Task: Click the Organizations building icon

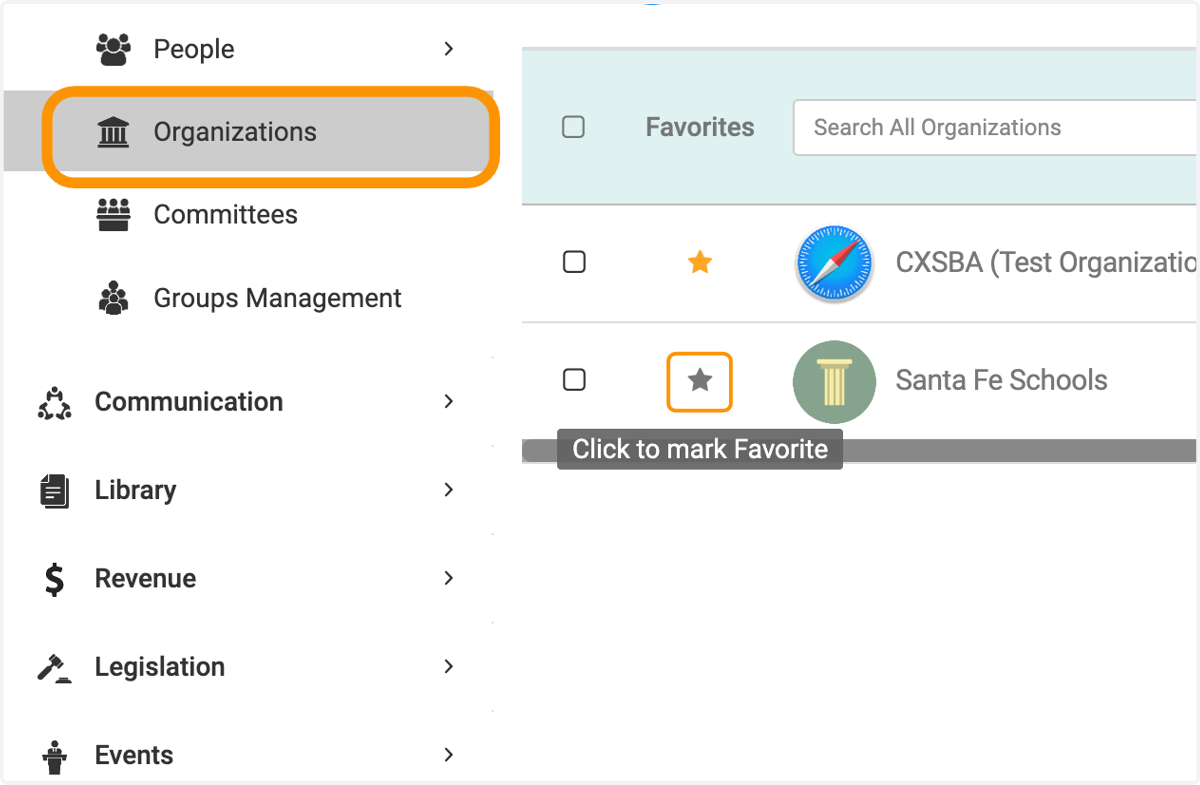Action: [x=113, y=132]
